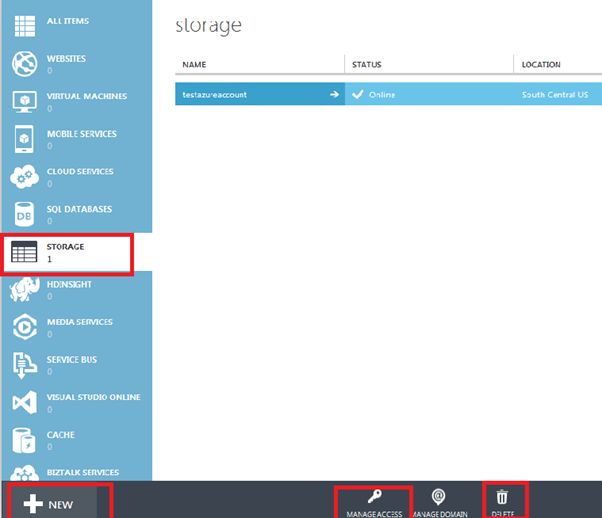
Task: Click the Delete trash can icon
Action: click(502, 496)
